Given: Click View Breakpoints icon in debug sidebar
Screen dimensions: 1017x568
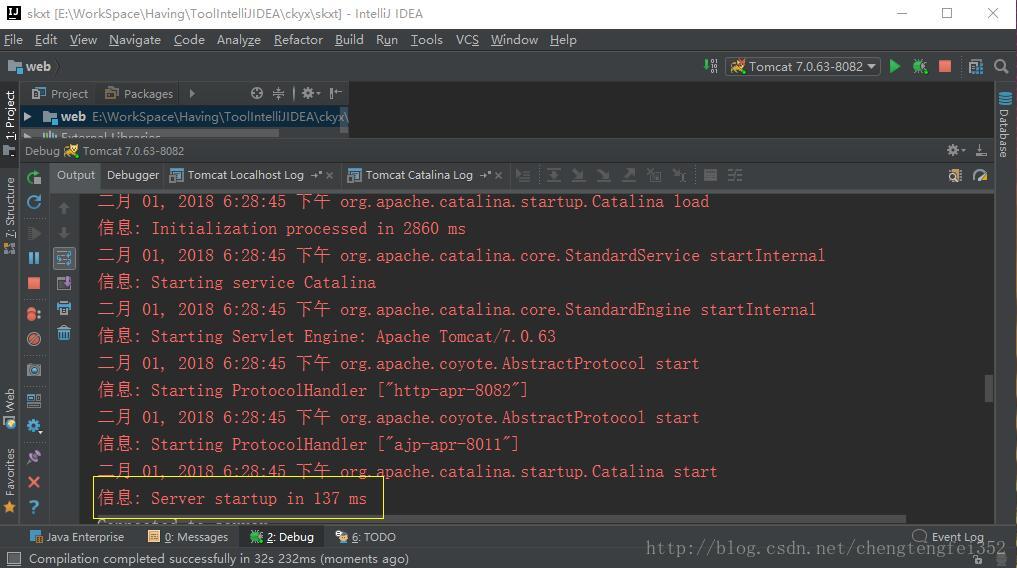Looking at the screenshot, I should click(34, 314).
